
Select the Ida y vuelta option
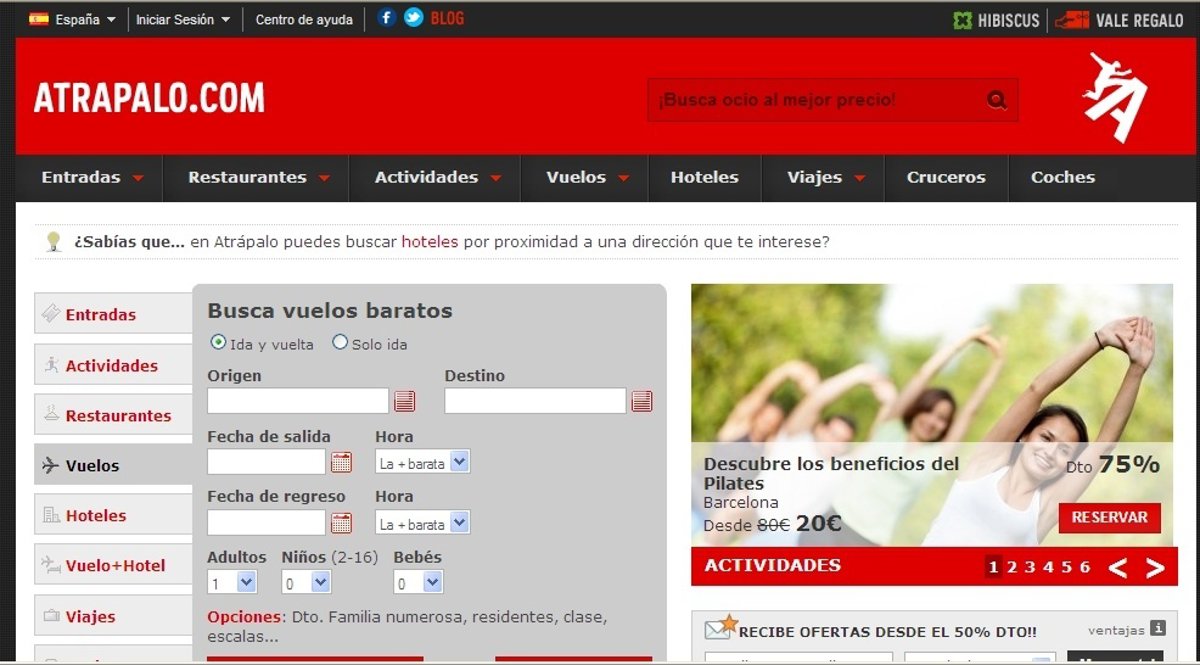pos(218,343)
